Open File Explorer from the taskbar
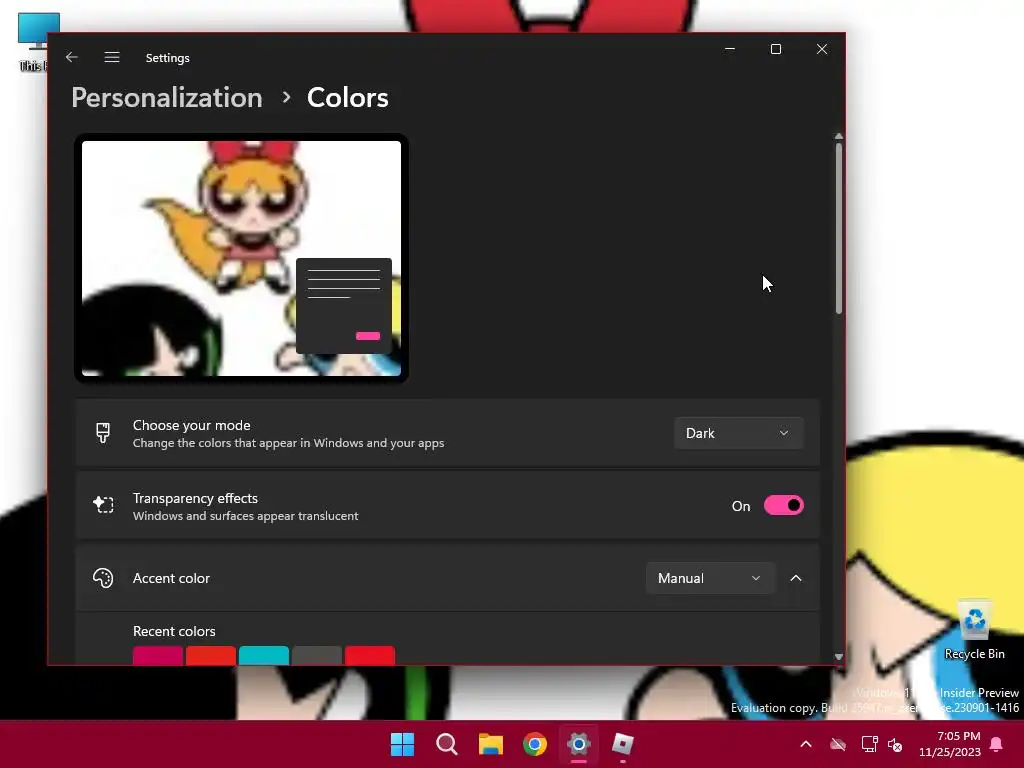 pyautogui.click(x=490, y=744)
